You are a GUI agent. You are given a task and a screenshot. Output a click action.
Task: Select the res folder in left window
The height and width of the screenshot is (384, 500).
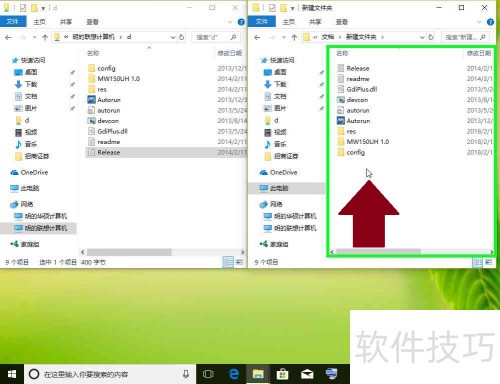pos(97,89)
